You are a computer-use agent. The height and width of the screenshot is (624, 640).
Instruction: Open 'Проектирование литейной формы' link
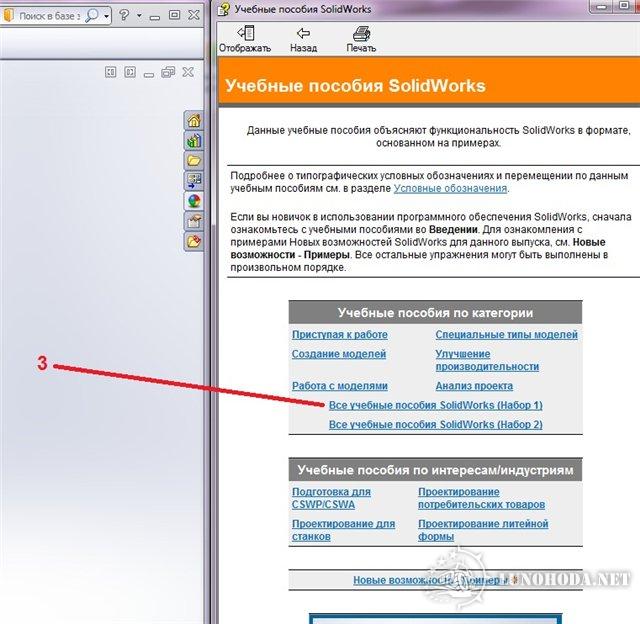coord(483,530)
